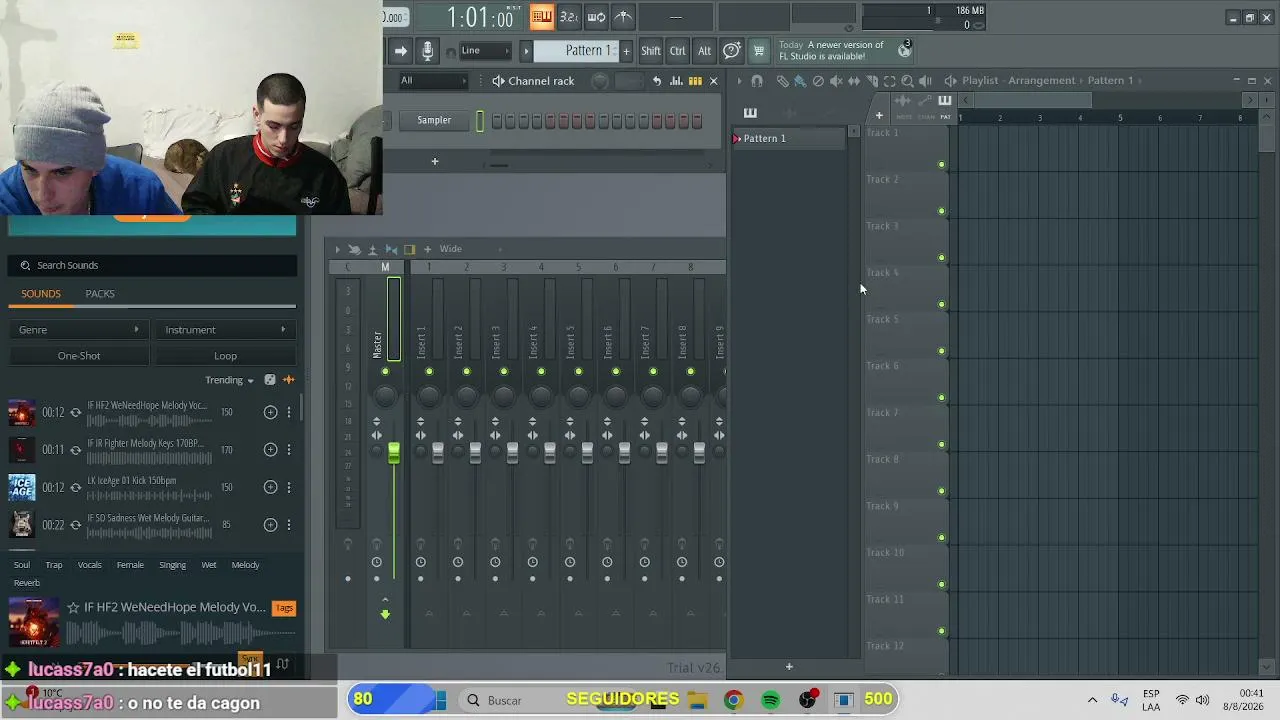Viewport: 1280px width, 720px height.
Task: Add a new pattern with plus button
Action: (x=627, y=51)
